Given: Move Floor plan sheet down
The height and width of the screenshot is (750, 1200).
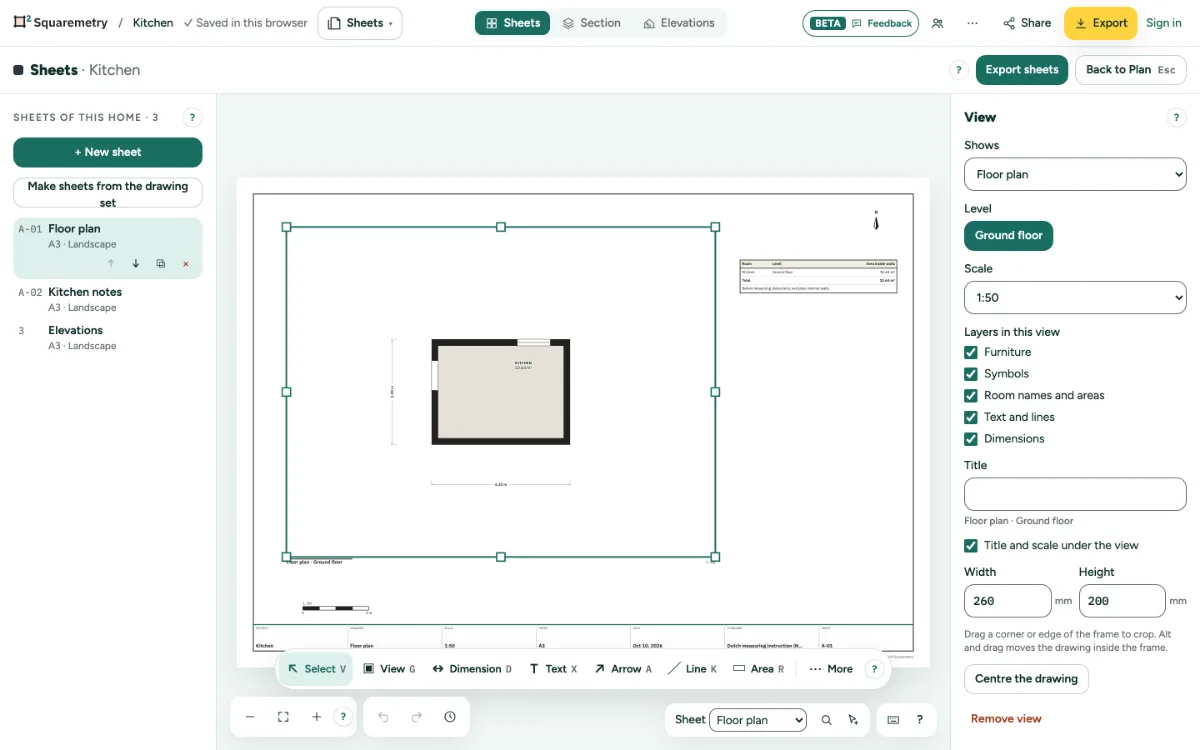Looking at the screenshot, I should [x=136, y=264].
